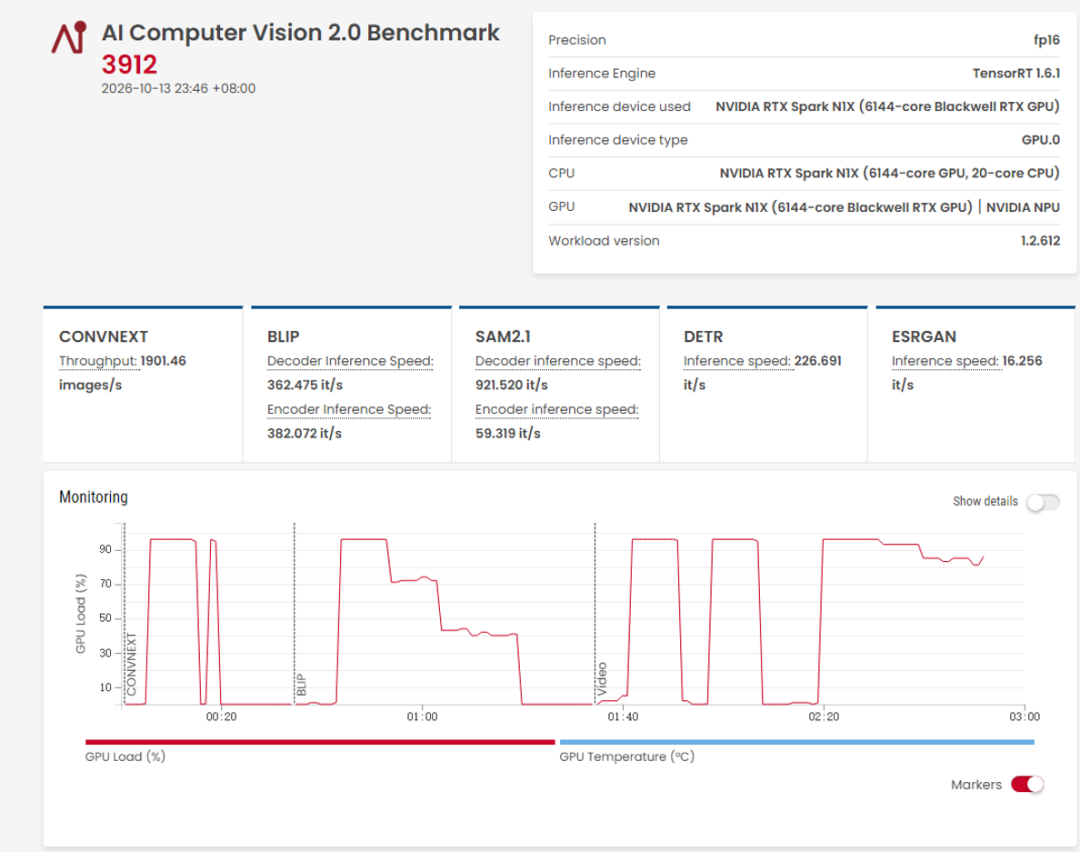Click the 1901.46 throughput value

click(x=163, y=361)
